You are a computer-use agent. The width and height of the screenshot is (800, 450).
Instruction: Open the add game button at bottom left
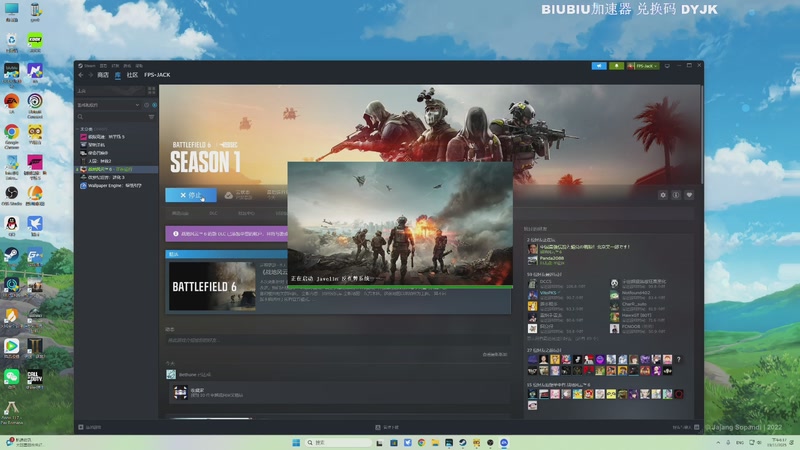click(x=90, y=427)
